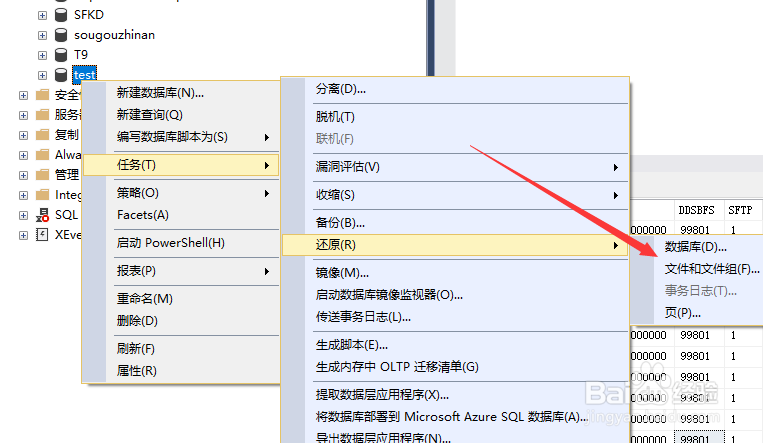Click the T9 database icon
Screen dimensions: 763x443
(61, 55)
